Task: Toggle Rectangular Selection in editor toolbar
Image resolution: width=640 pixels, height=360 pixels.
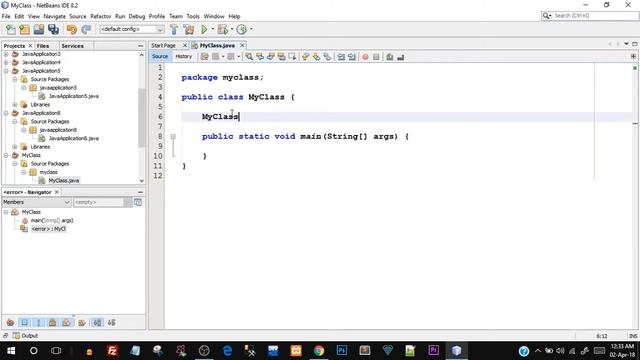Action: (x=292, y=57)
